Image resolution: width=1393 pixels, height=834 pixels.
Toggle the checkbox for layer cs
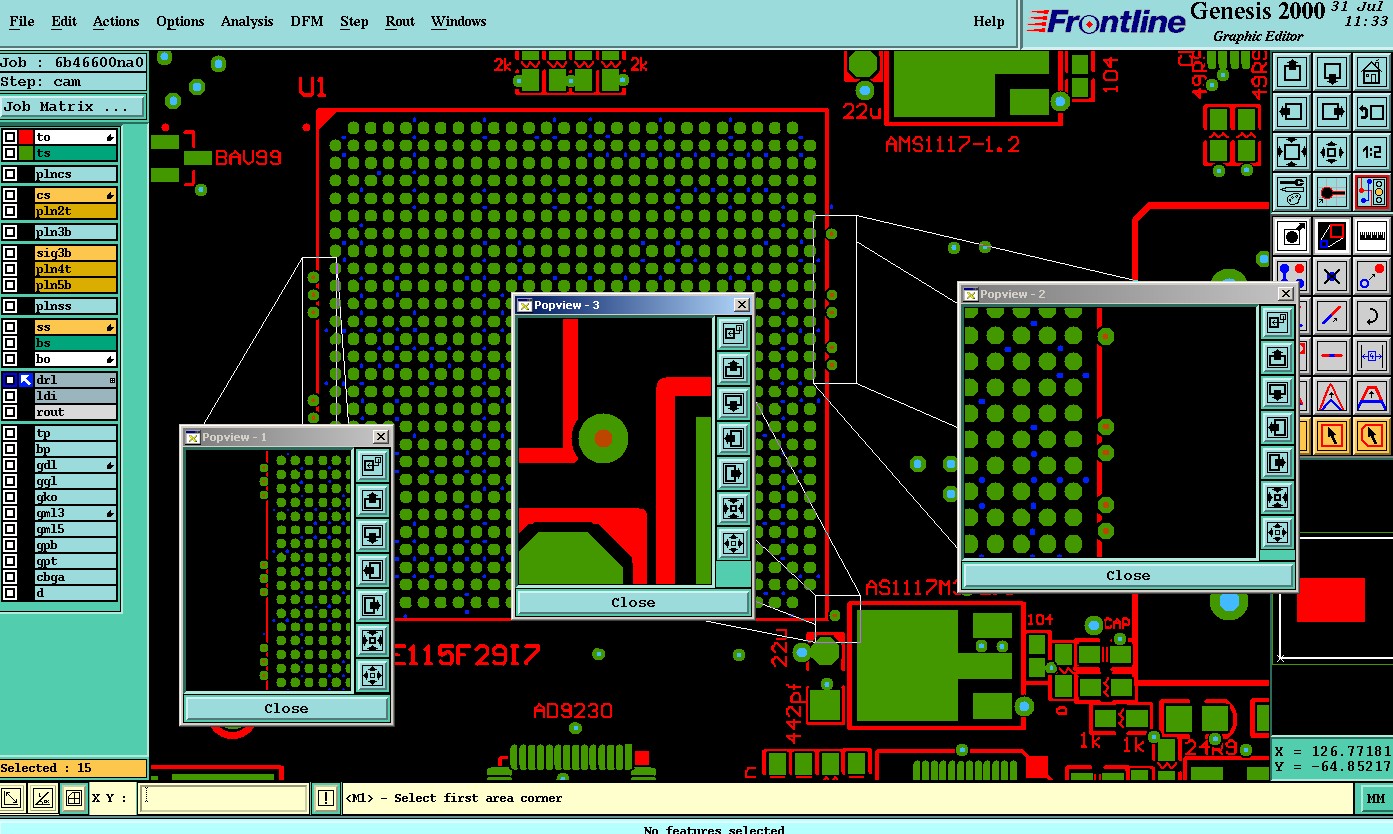(10, 195)
